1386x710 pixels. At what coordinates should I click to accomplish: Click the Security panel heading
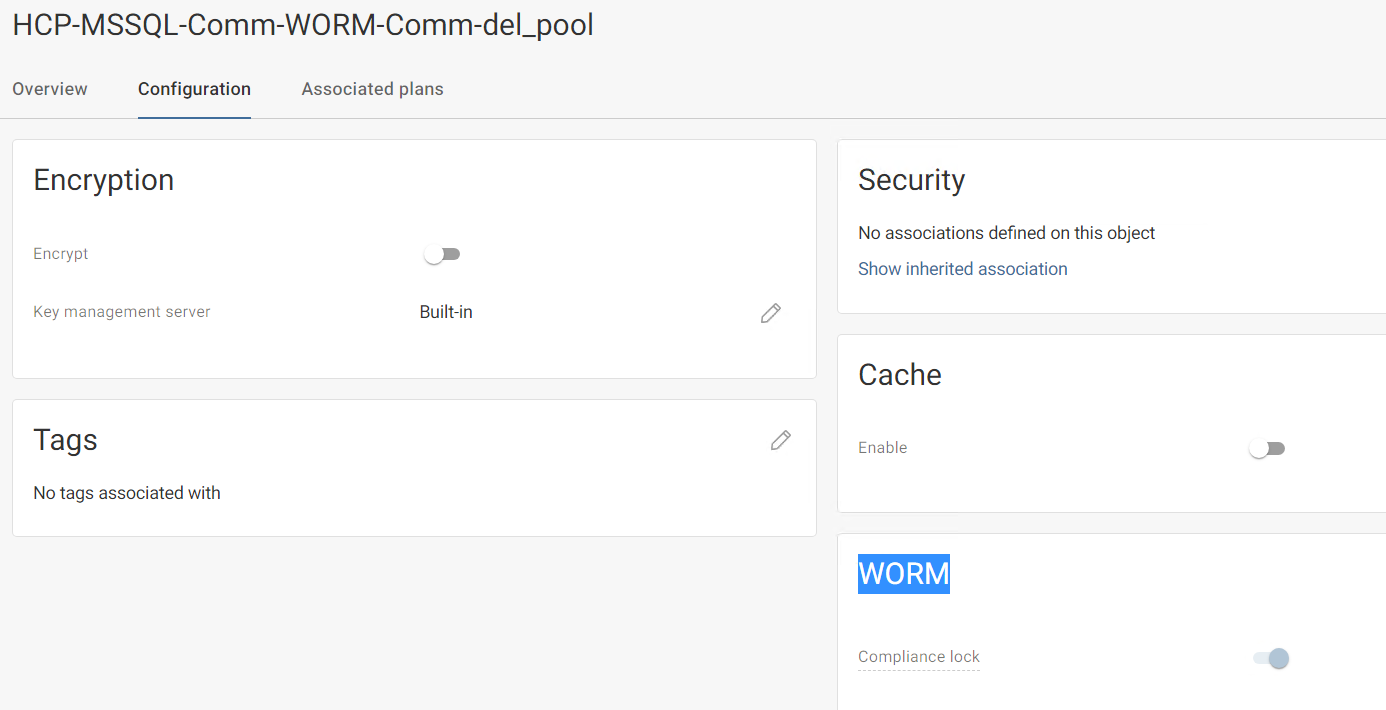(x=912, y=180)
